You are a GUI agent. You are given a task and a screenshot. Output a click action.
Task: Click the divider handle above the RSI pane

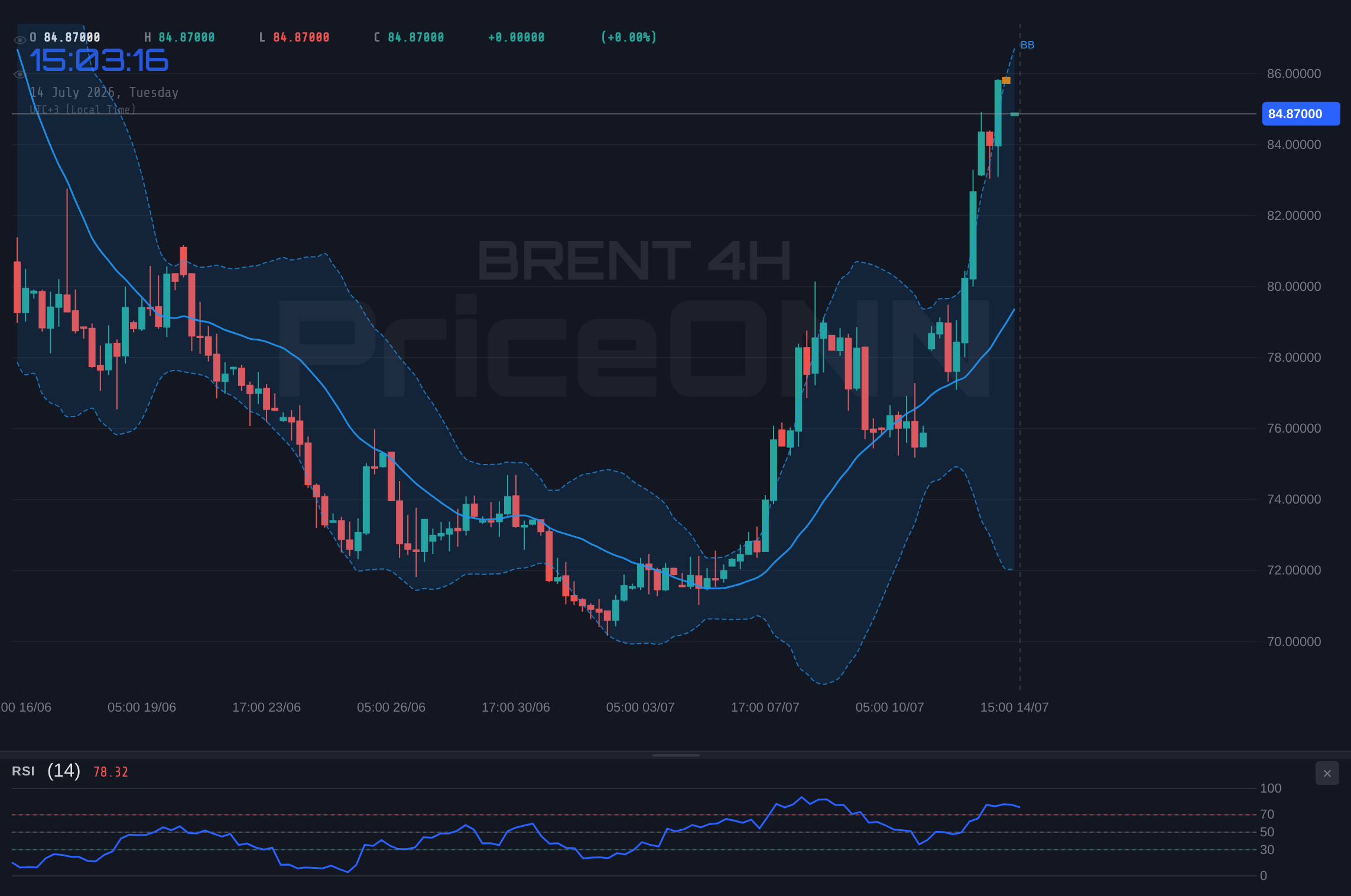click(675, 755)
